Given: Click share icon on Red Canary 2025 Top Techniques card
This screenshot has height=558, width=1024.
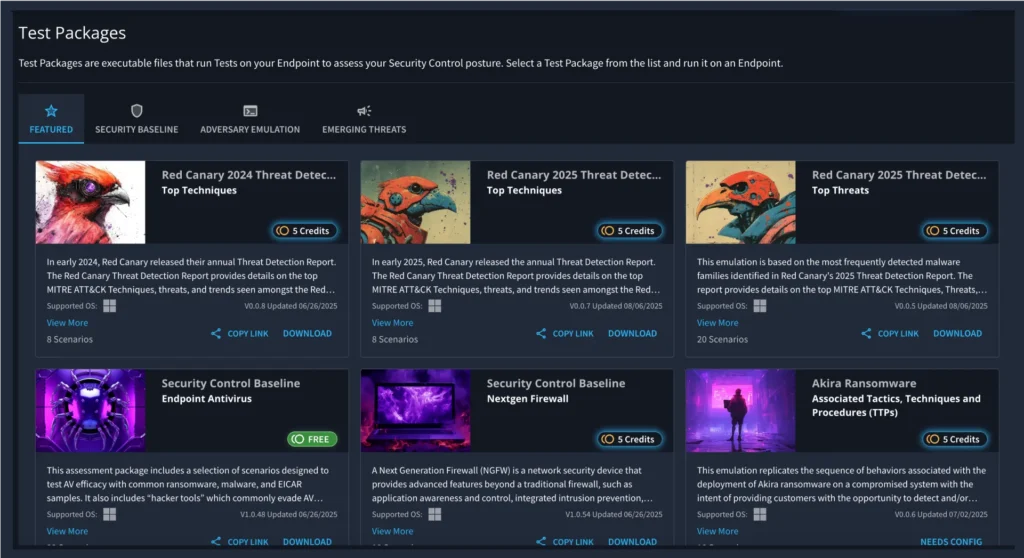Looking at the screenshot, I should pyautogui.click(x=541, y=334).
